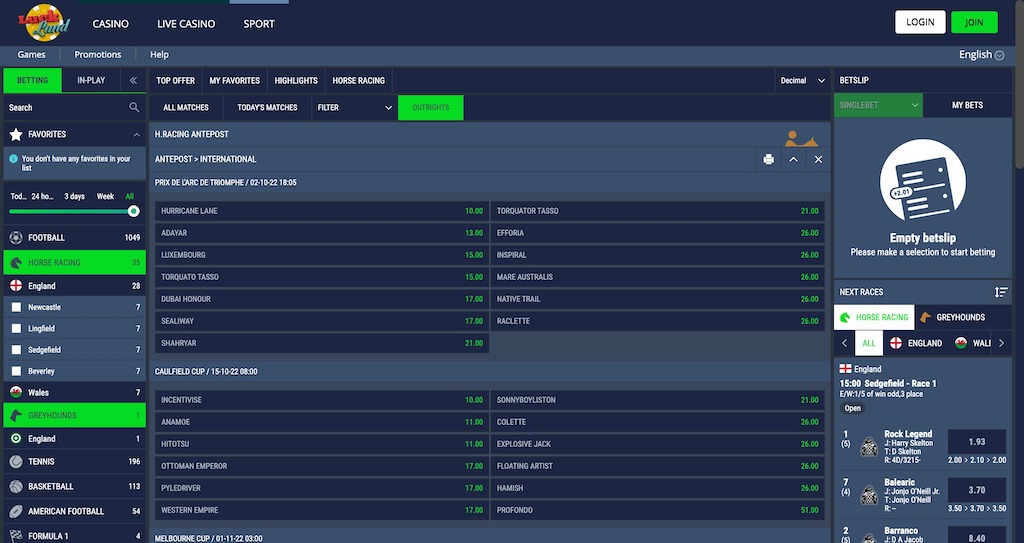
Task: Click the Tennis ball icon
Action: (x=16, y=461)
